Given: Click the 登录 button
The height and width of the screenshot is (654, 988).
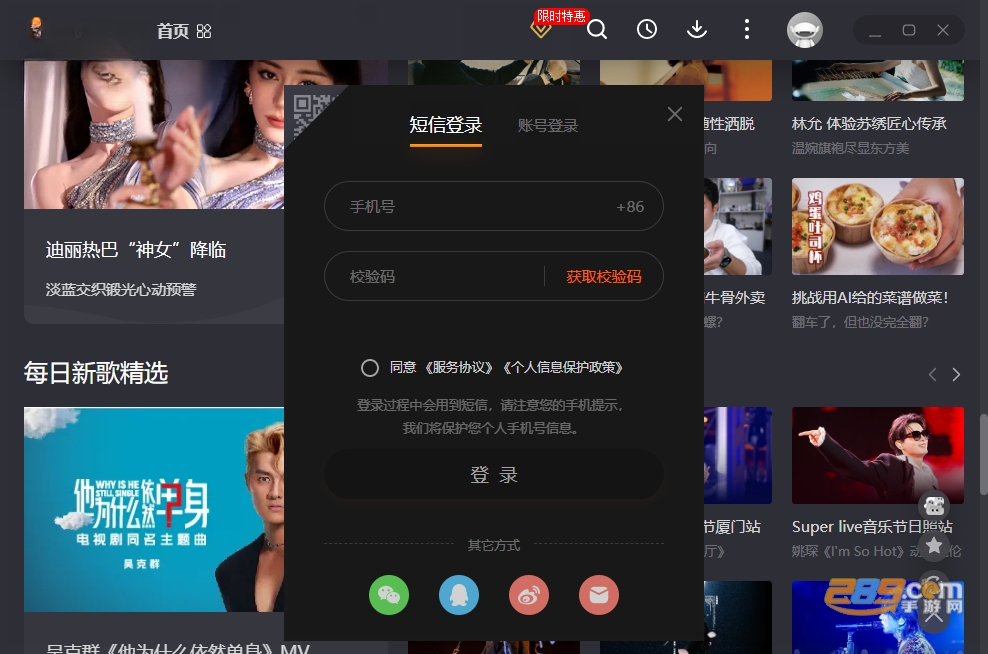Looking at the screenshot, I should coord(493,474).
